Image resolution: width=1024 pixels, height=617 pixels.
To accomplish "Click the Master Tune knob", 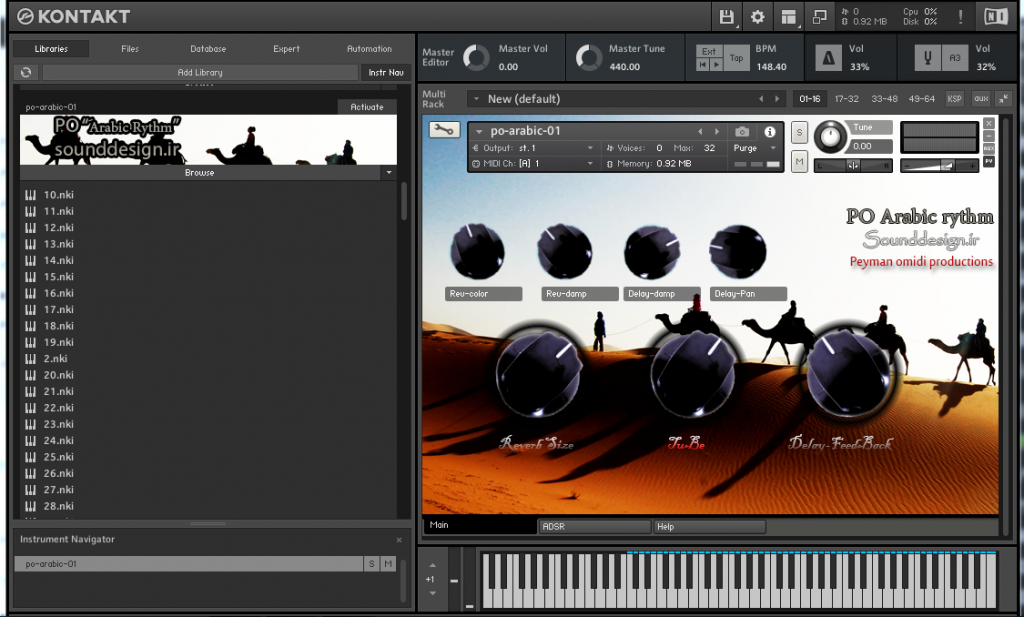I will click(x=589, y=58).
